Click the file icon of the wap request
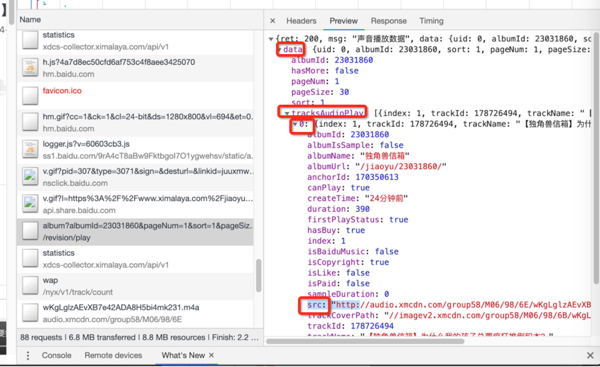This screenshot has height=367, width=600. 30,285
